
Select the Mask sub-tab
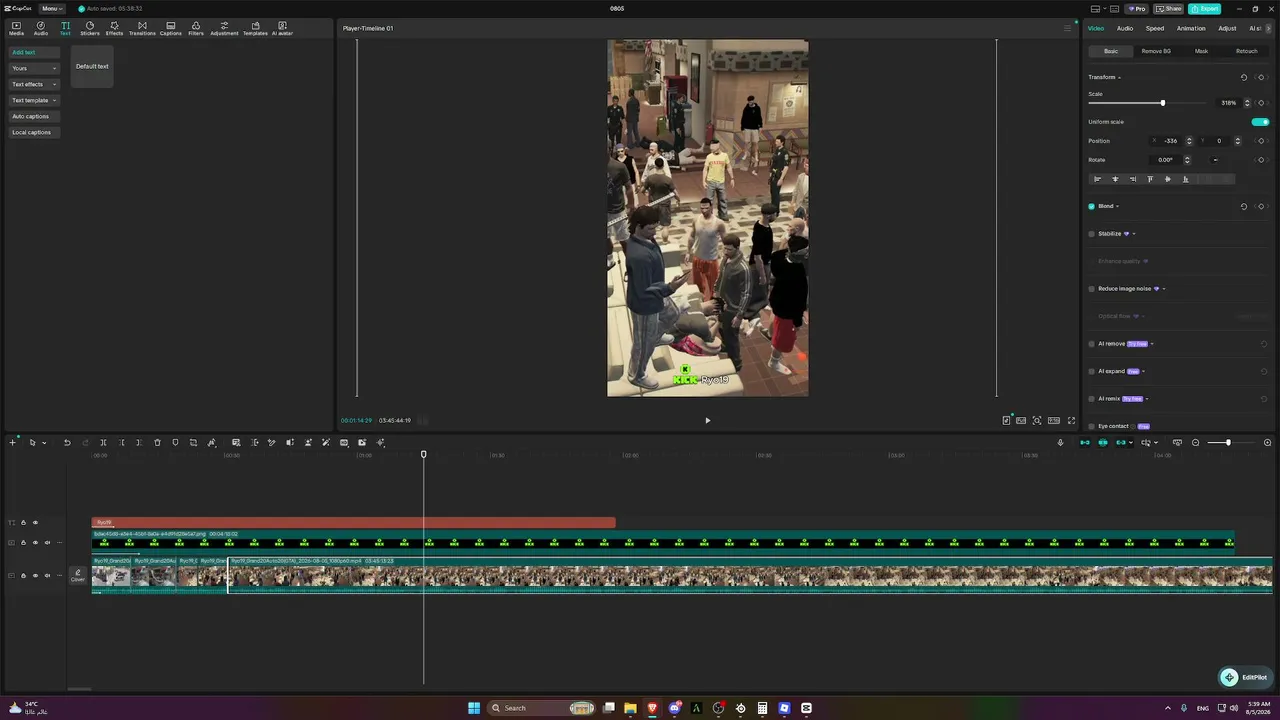point(1201,51)
